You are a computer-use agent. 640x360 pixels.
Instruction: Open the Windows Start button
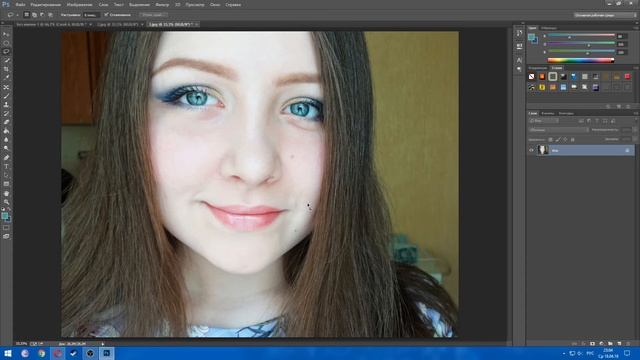(8, 353)
